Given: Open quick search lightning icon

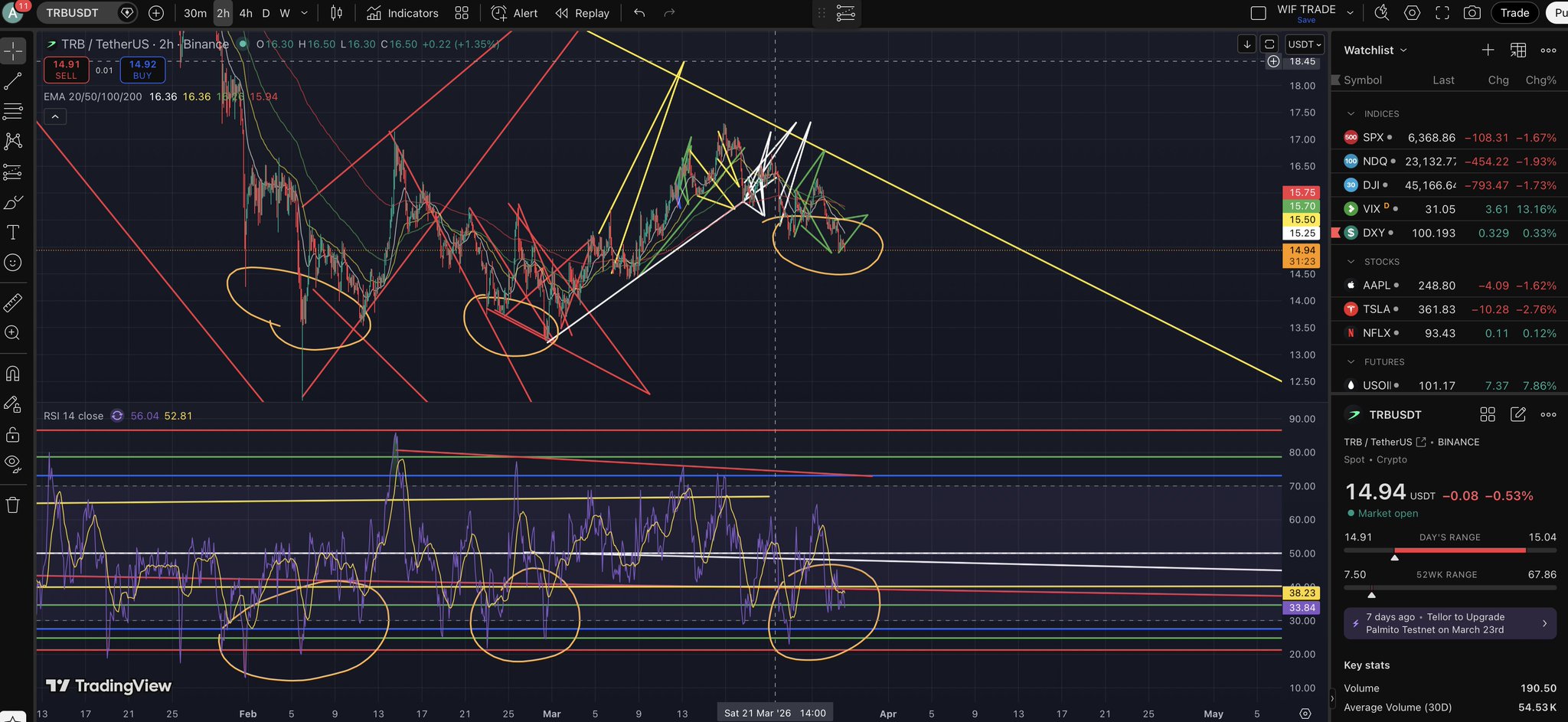Looking at the screenshot, I should coord(1382,13).
